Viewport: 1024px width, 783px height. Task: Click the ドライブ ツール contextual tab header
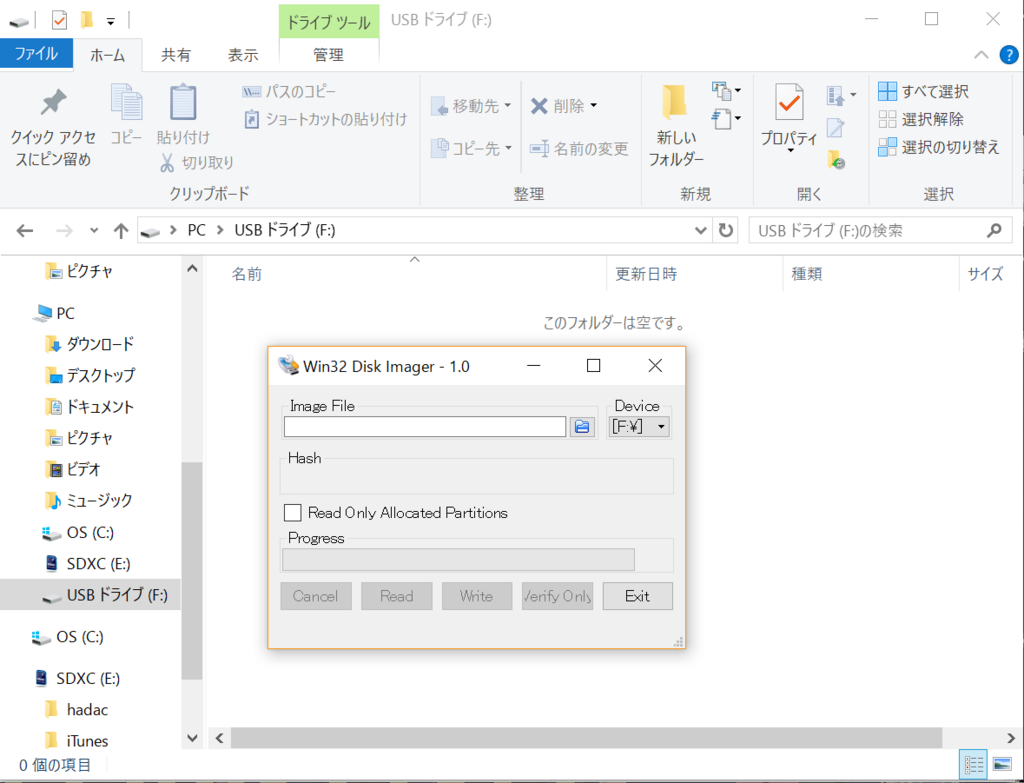(x=328, y=22)
